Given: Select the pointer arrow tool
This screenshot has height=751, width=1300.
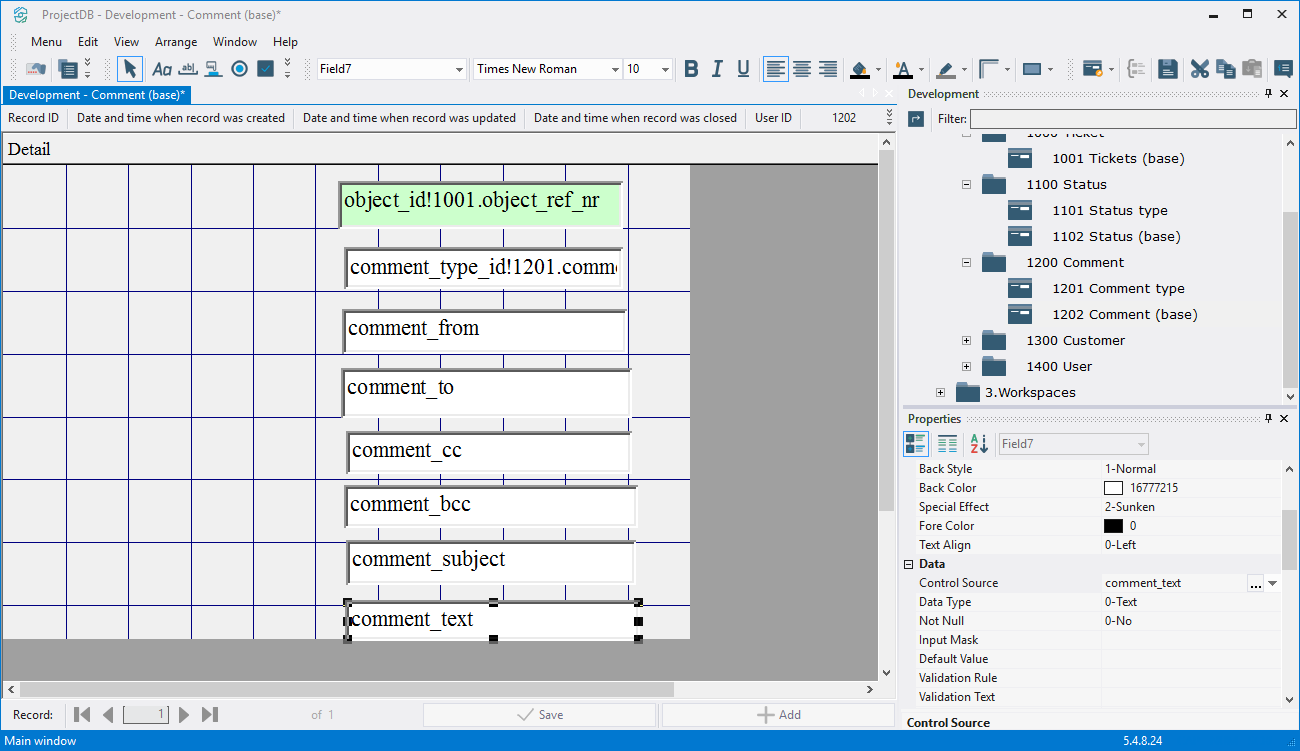Looking at the screenshot, I should click(x=130, y=69).
